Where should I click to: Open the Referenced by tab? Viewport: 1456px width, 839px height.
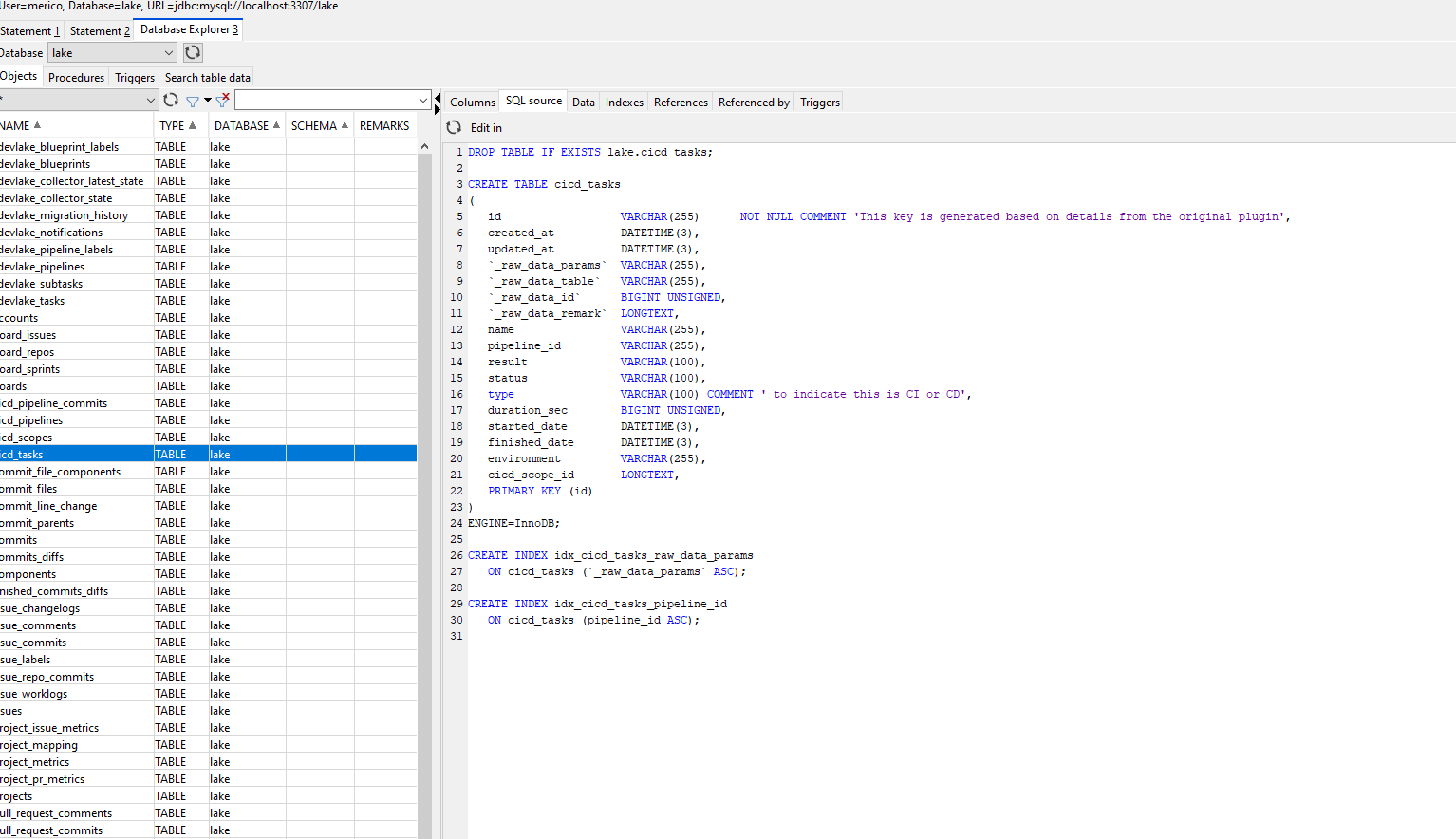point(754,102)
